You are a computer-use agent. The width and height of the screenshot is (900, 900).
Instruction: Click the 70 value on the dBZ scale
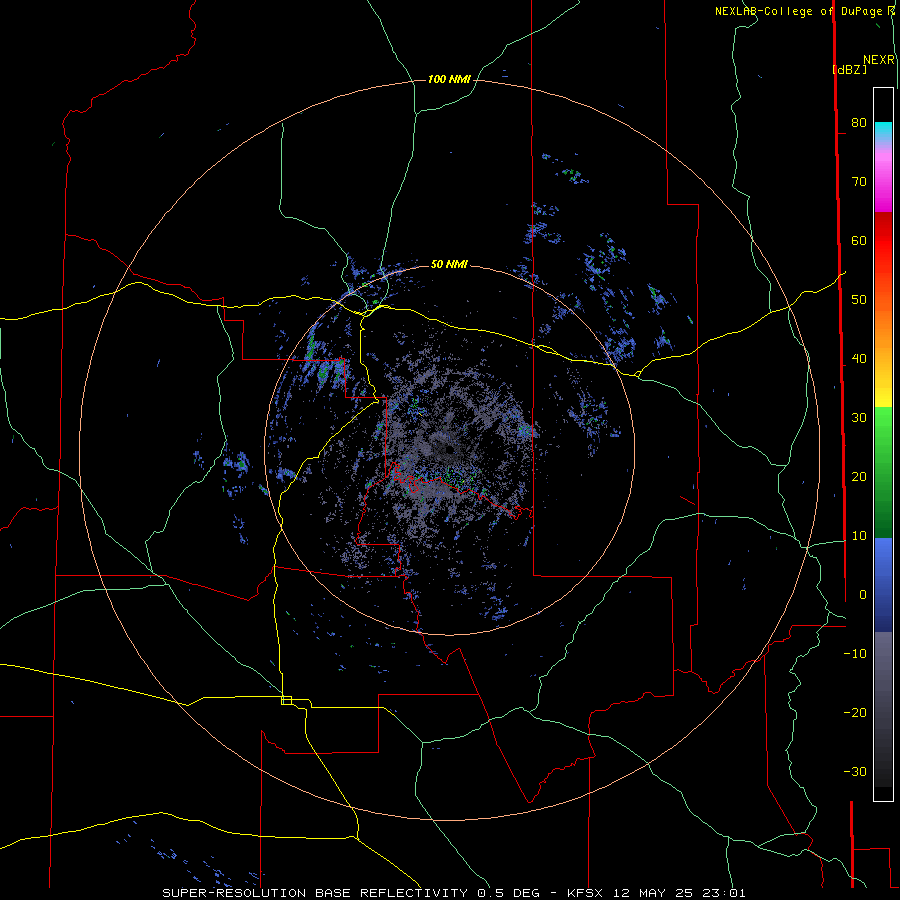coord(859,181)
